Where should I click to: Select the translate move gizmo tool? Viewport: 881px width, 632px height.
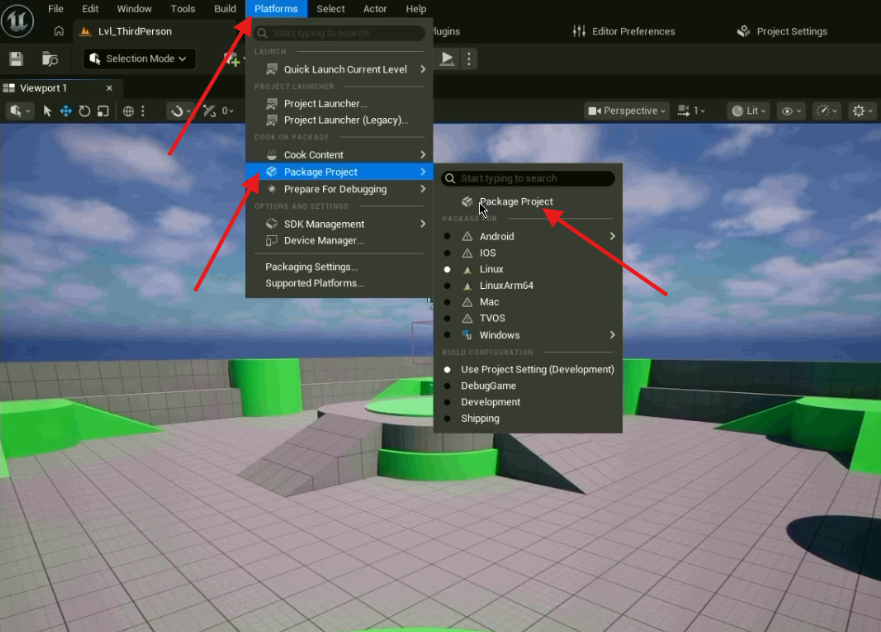[66, 111]
